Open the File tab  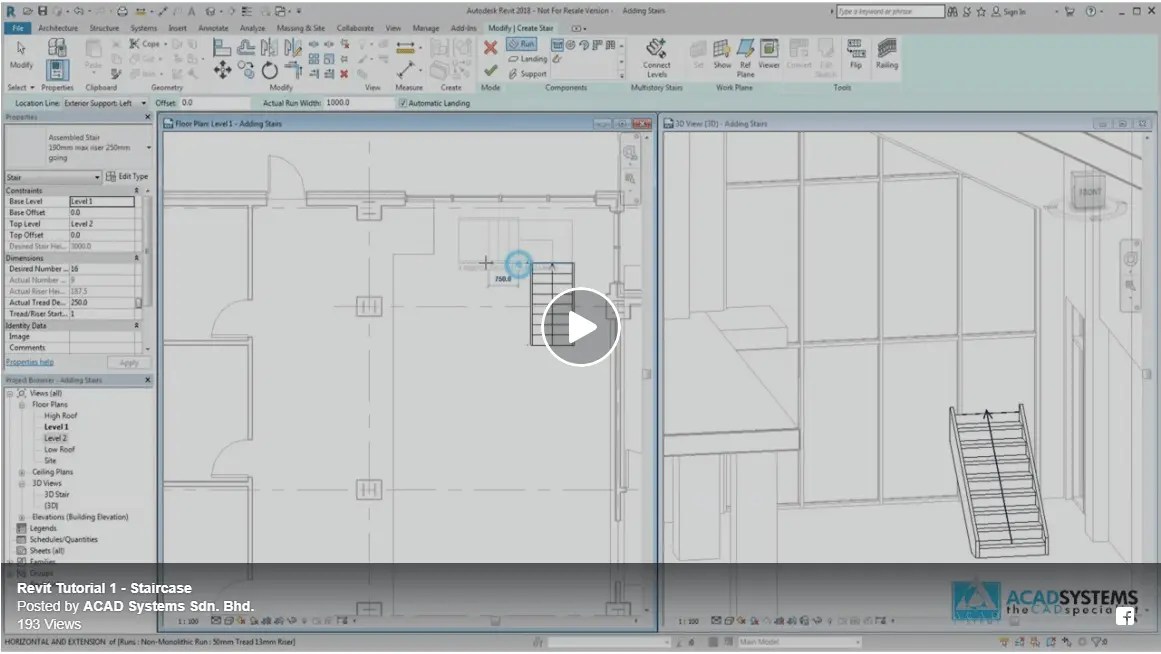pos(18,28)
